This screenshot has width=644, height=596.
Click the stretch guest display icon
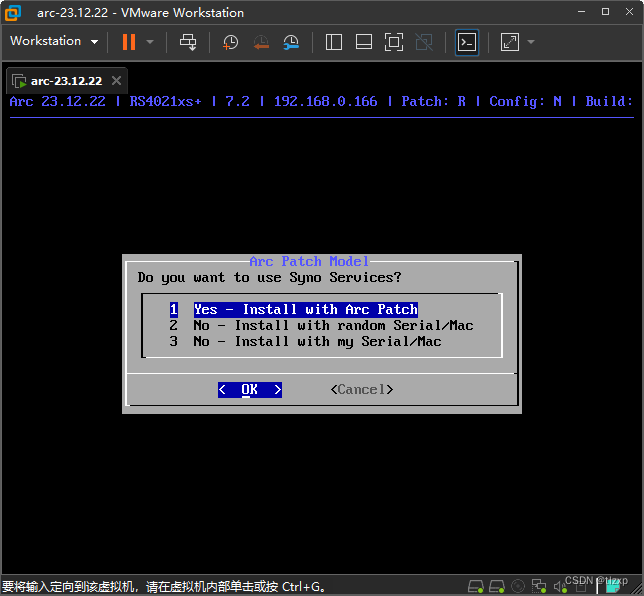pos(510,42)
